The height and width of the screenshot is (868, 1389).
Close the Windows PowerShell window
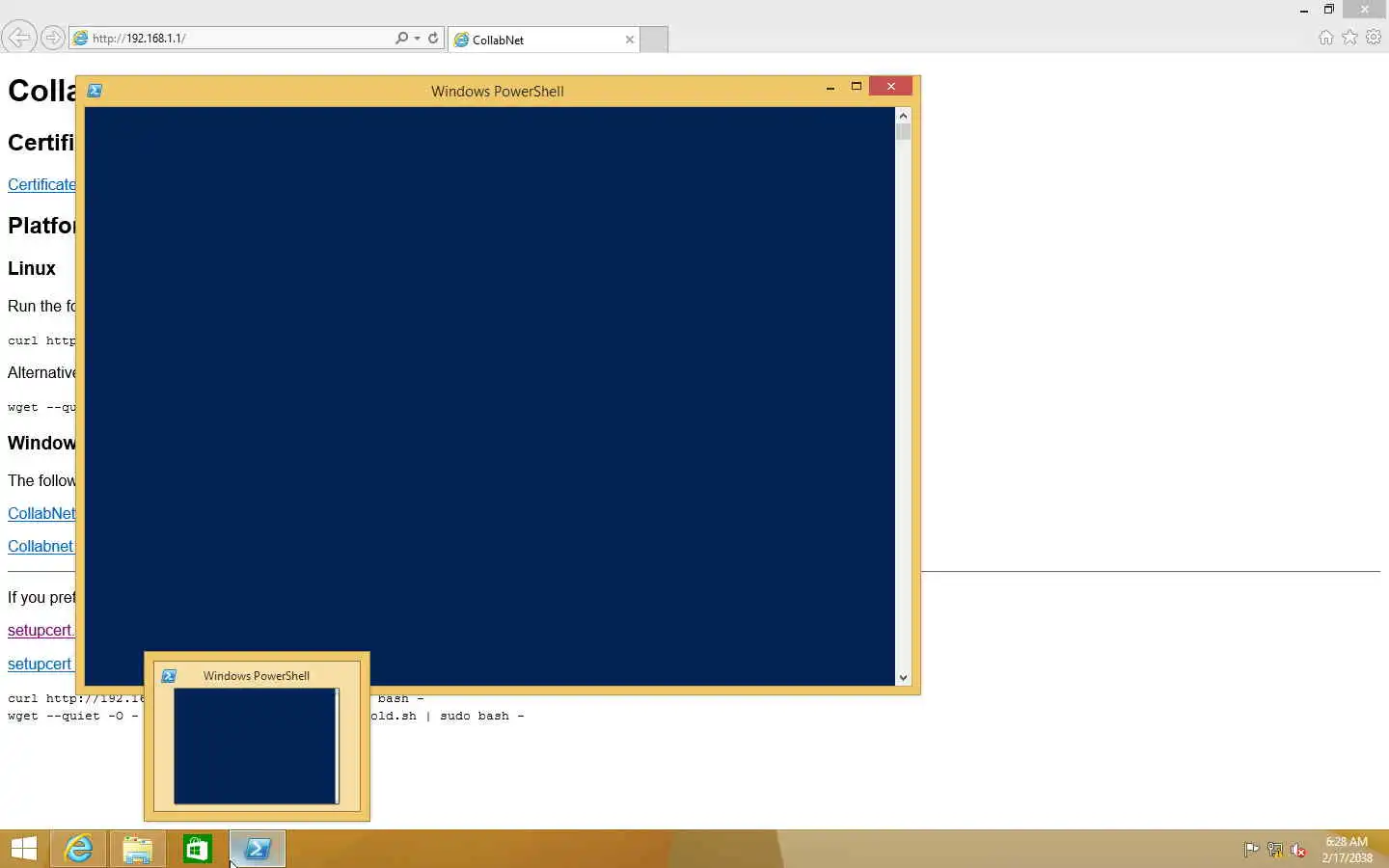click(890, 87)
